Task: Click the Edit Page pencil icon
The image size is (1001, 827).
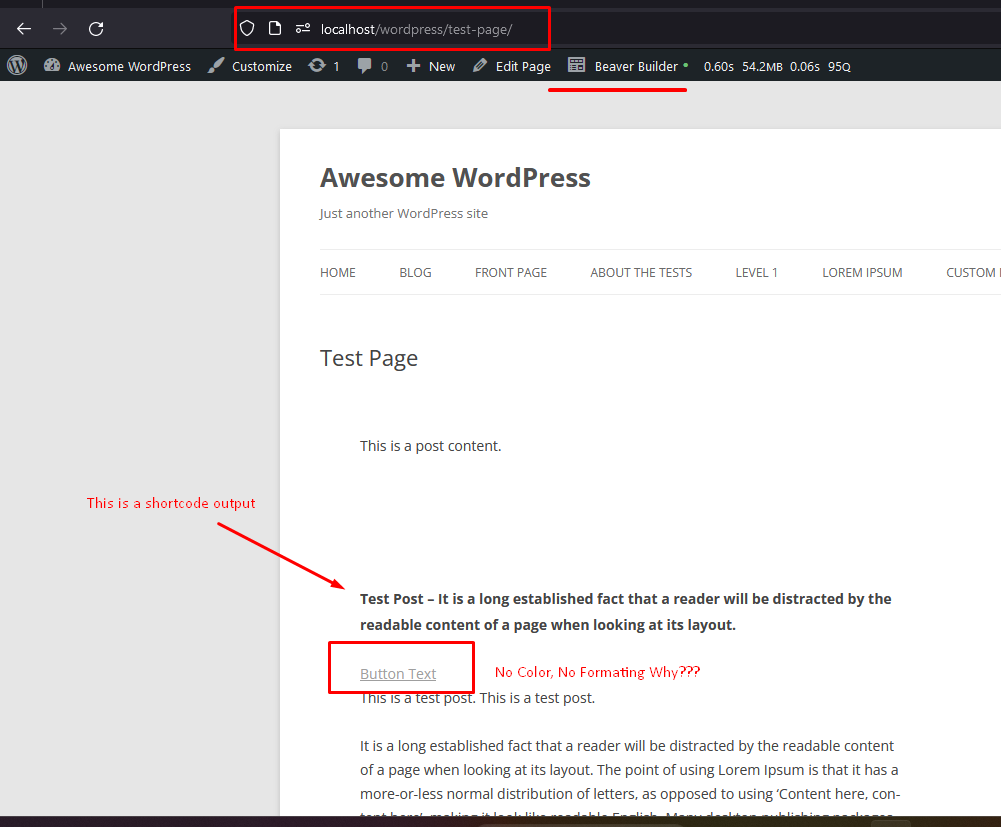Action: tap(480, 65)
